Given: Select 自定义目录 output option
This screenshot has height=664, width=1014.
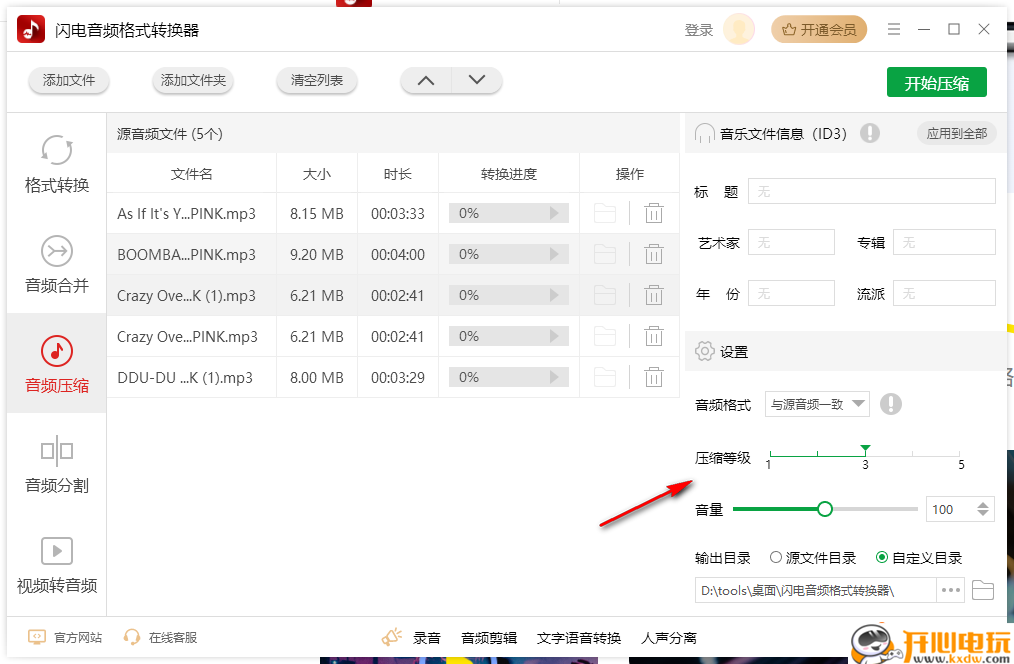Looking at the screenshot, I should coord(881,558).
